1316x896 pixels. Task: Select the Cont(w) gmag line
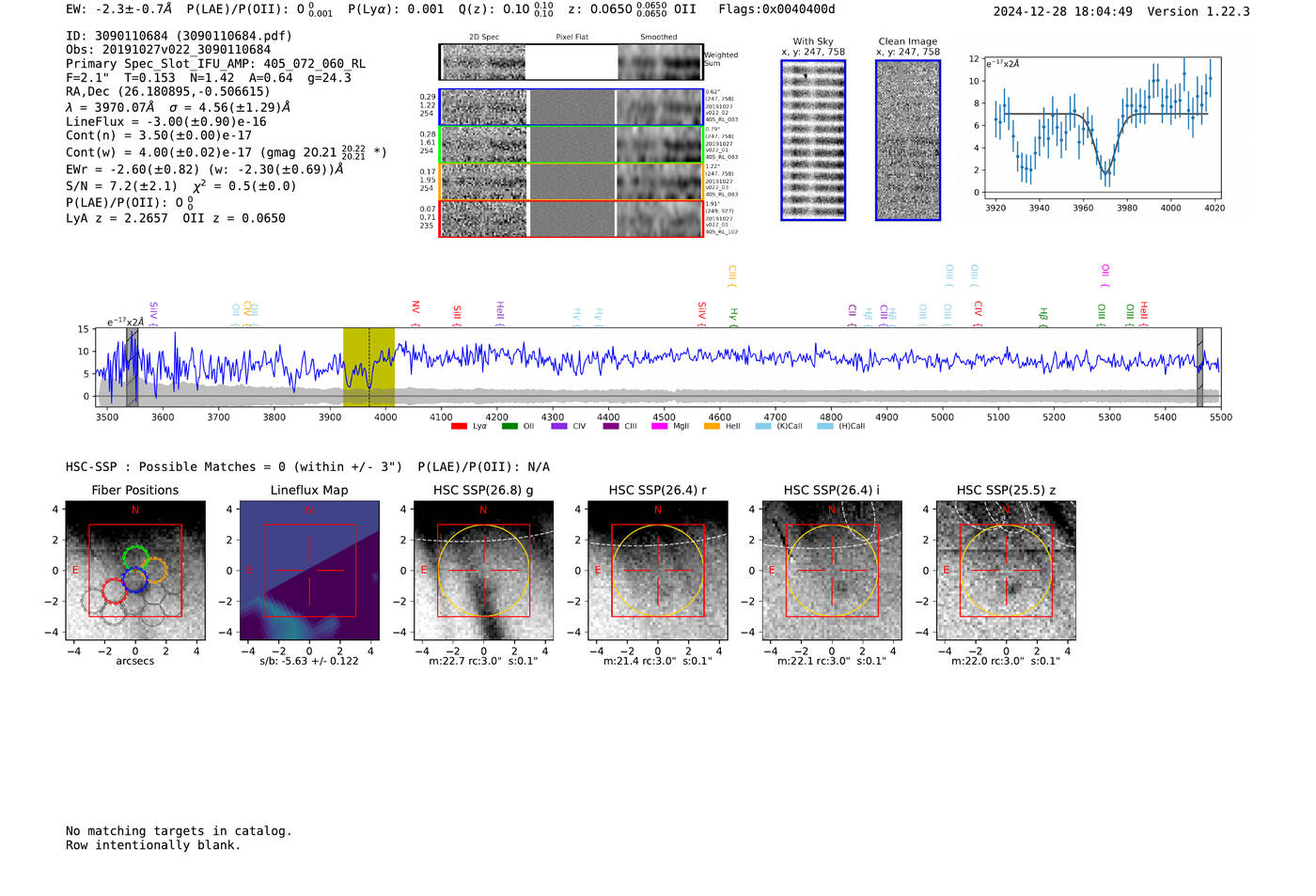click(x=227, y=151)
